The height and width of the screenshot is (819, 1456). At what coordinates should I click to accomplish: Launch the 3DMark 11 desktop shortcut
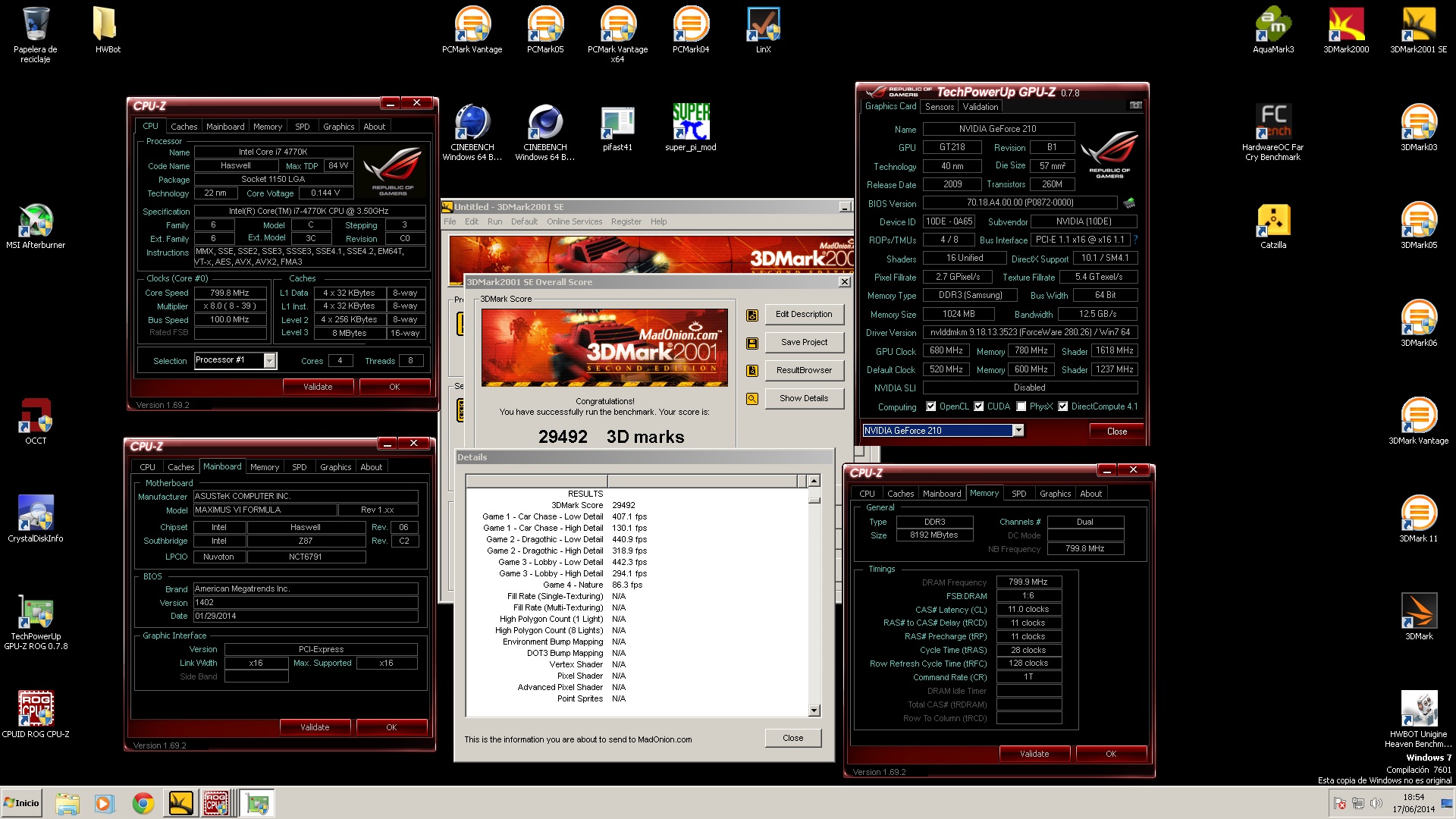click(1419, 519)
